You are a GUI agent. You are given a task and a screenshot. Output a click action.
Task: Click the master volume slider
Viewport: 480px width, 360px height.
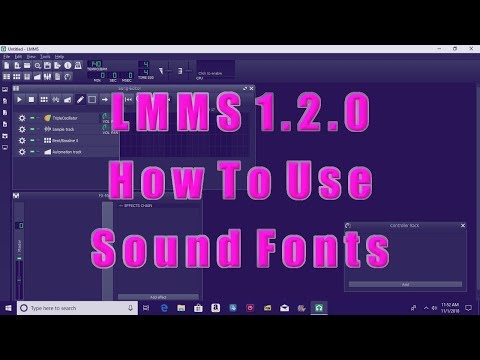point(168,71)
